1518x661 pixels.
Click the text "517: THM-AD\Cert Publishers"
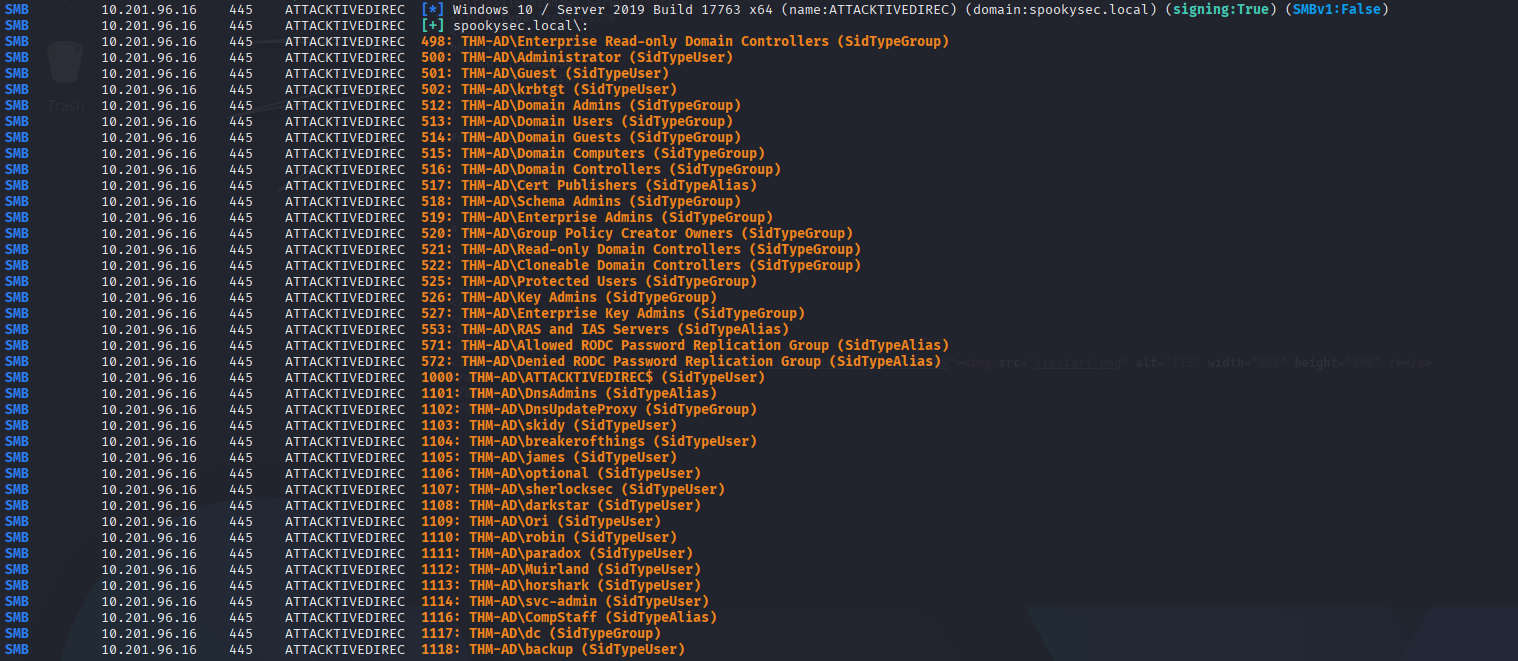(x=529, y=185)
